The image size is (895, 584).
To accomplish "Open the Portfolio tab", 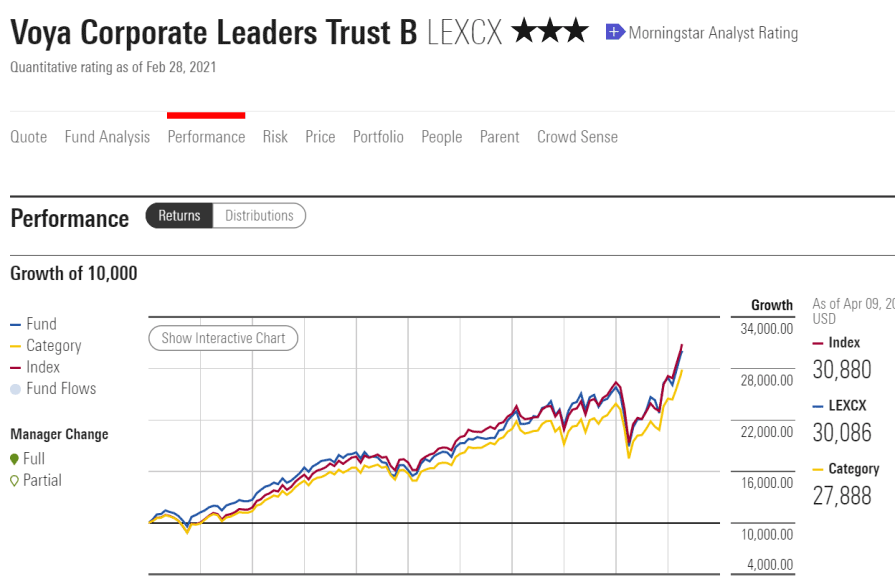I will coord(378,137).
